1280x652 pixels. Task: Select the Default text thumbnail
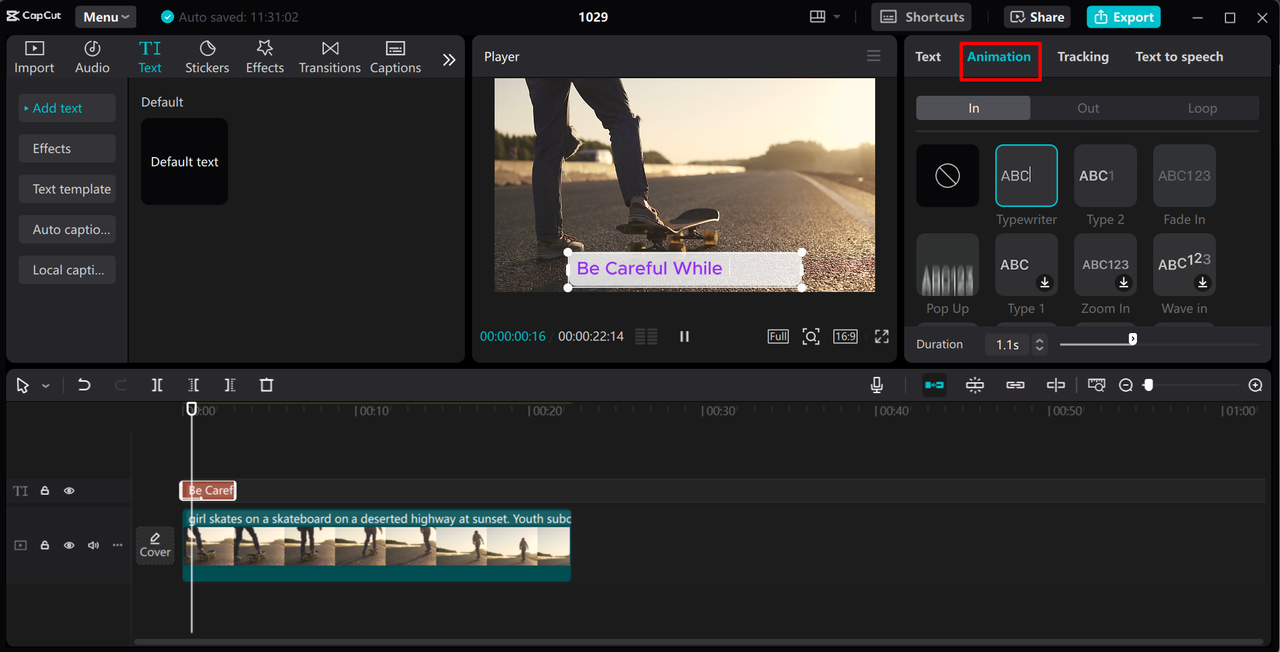point(184,161)
